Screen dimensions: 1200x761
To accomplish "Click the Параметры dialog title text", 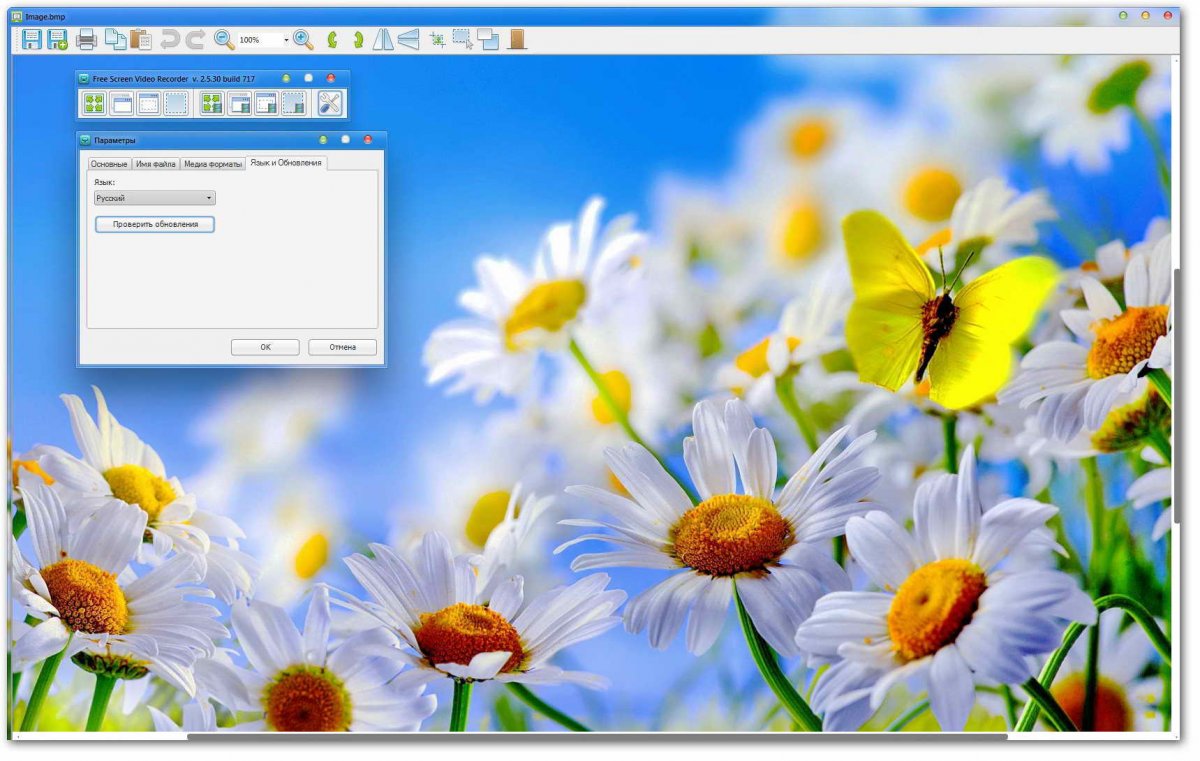I will coord(115,140).
